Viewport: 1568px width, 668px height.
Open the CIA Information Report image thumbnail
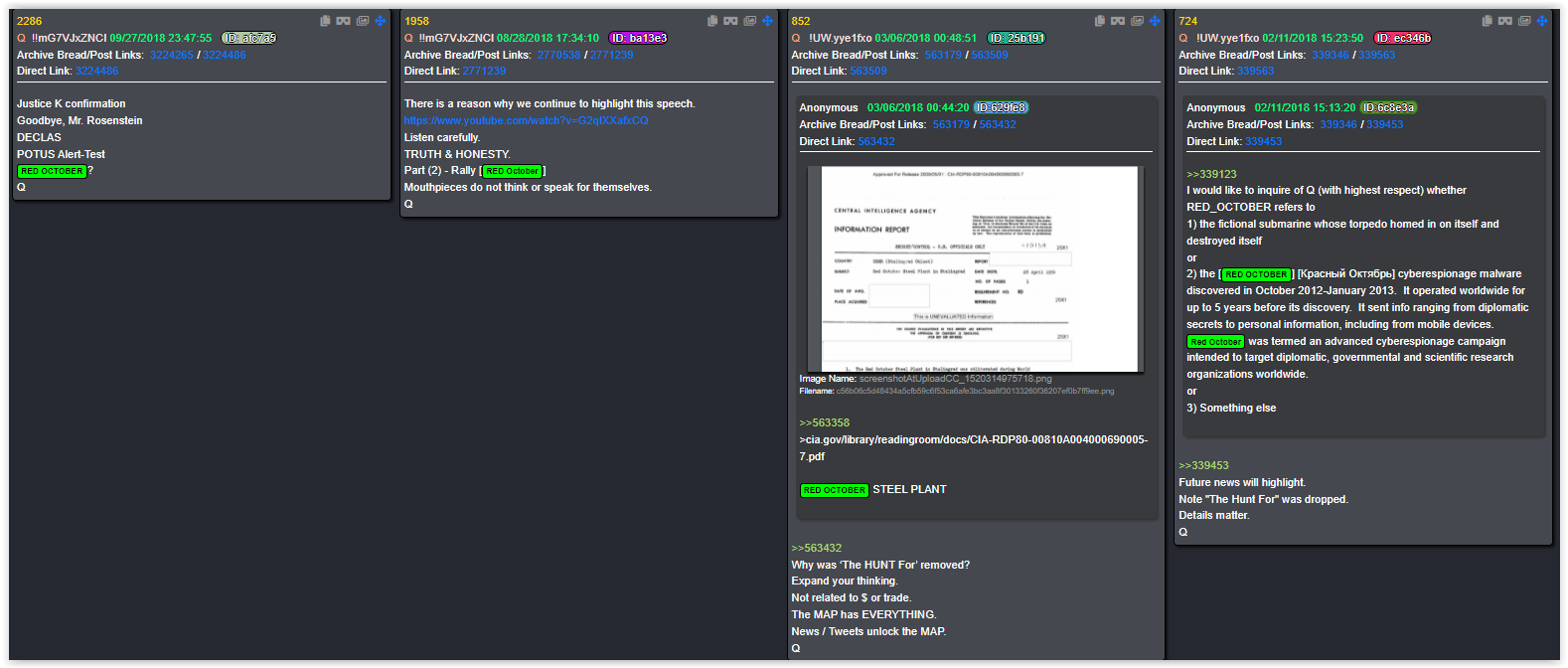coord(976,269)
